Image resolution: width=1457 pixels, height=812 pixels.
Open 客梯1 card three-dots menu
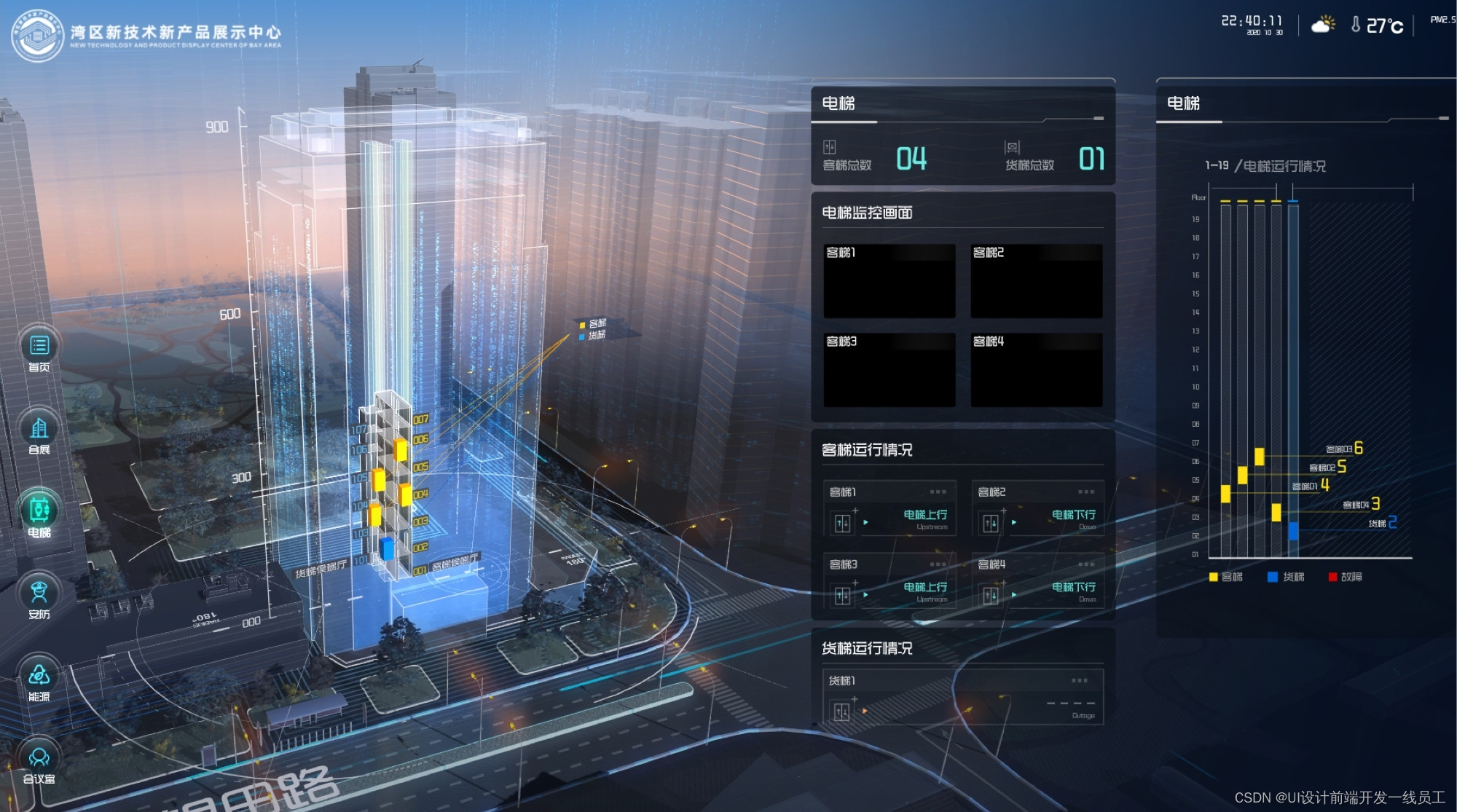pos(938,492)
